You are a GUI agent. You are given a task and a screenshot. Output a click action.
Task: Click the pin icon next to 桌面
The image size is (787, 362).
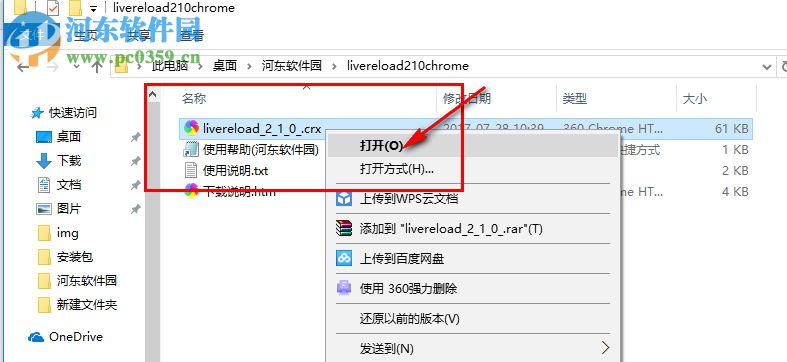135,137
